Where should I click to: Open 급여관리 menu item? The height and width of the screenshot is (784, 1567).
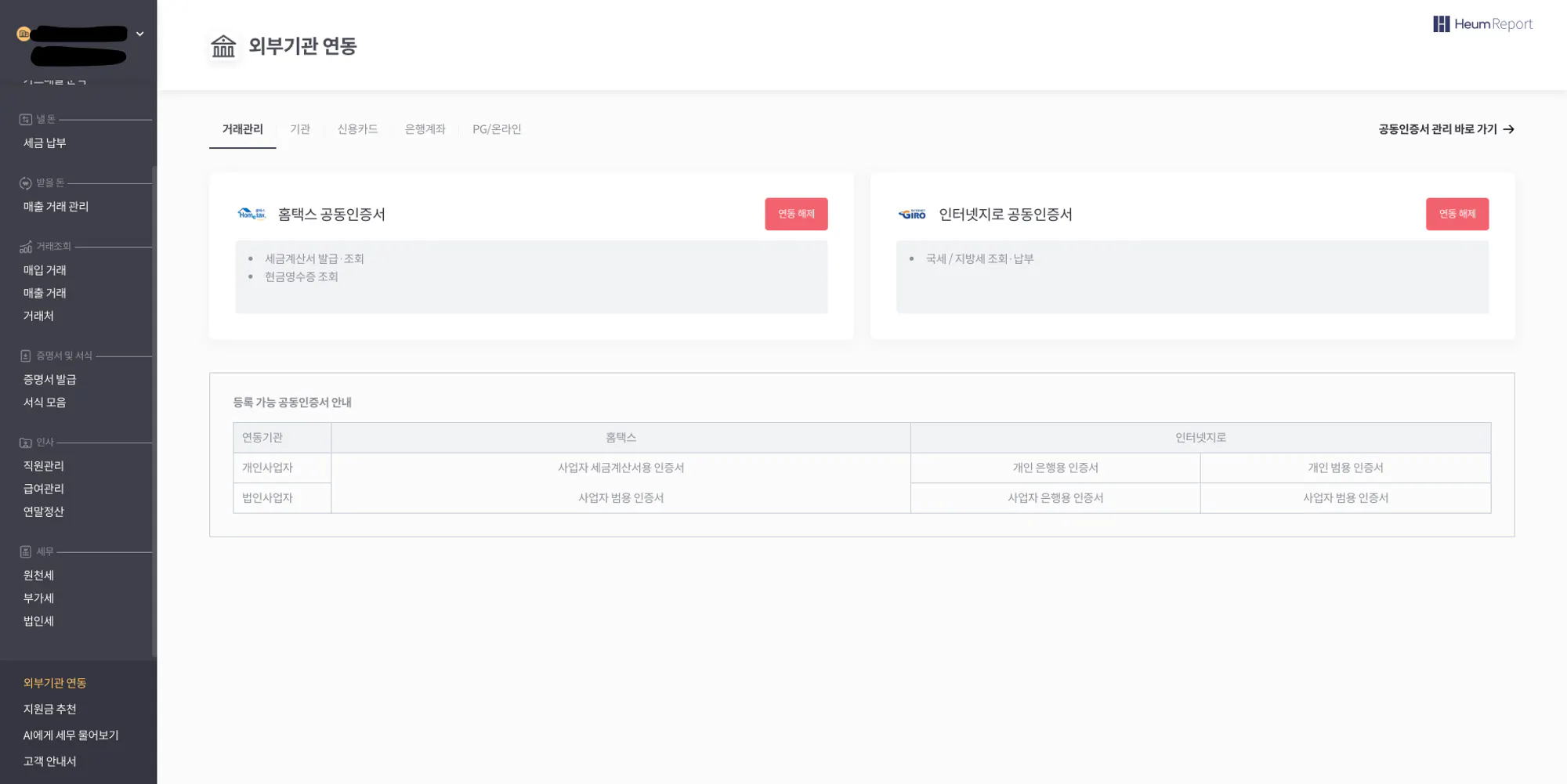(x=44, y=489)
